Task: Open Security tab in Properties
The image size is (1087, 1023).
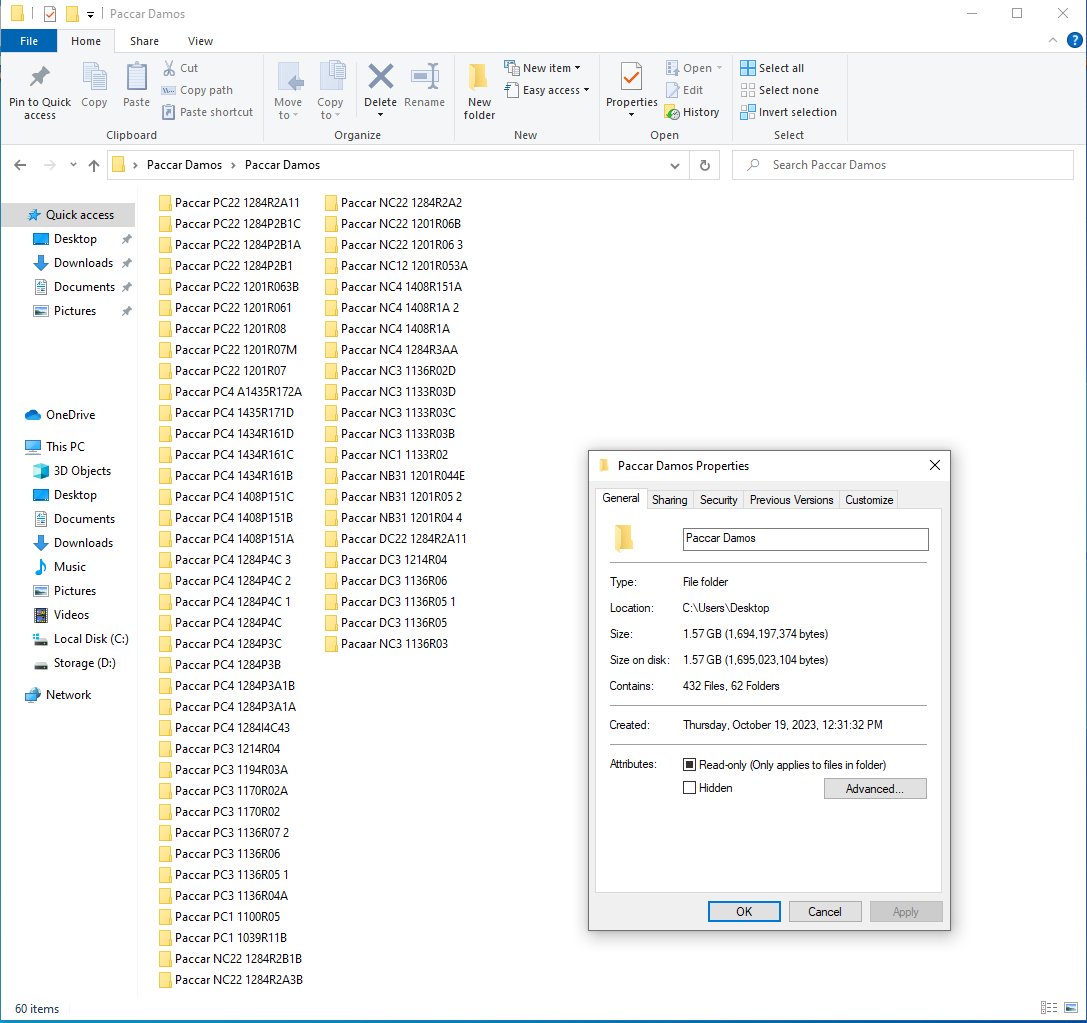Action: point(718,500)
